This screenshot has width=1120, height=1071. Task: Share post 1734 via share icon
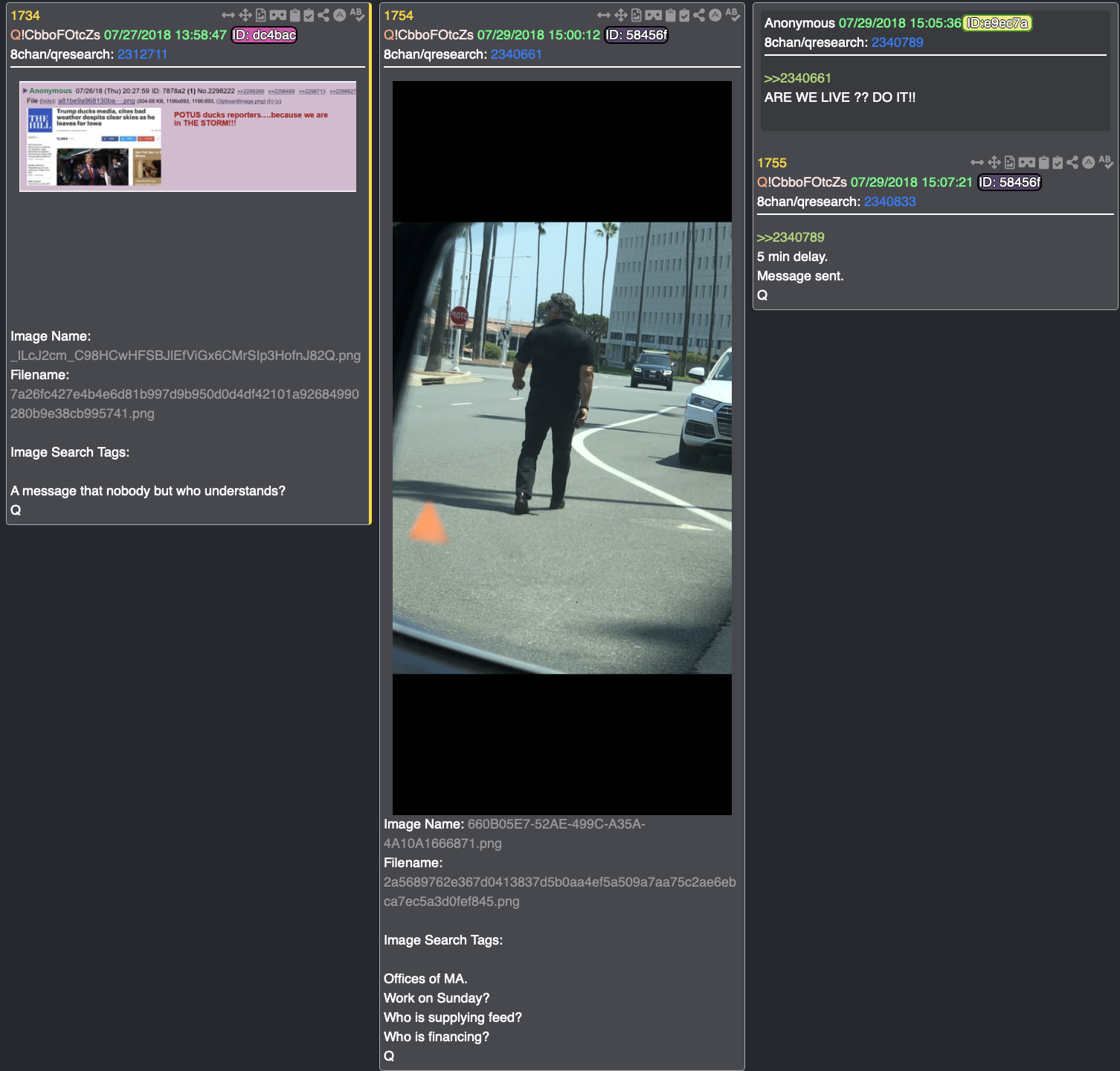tap(324, 15)
